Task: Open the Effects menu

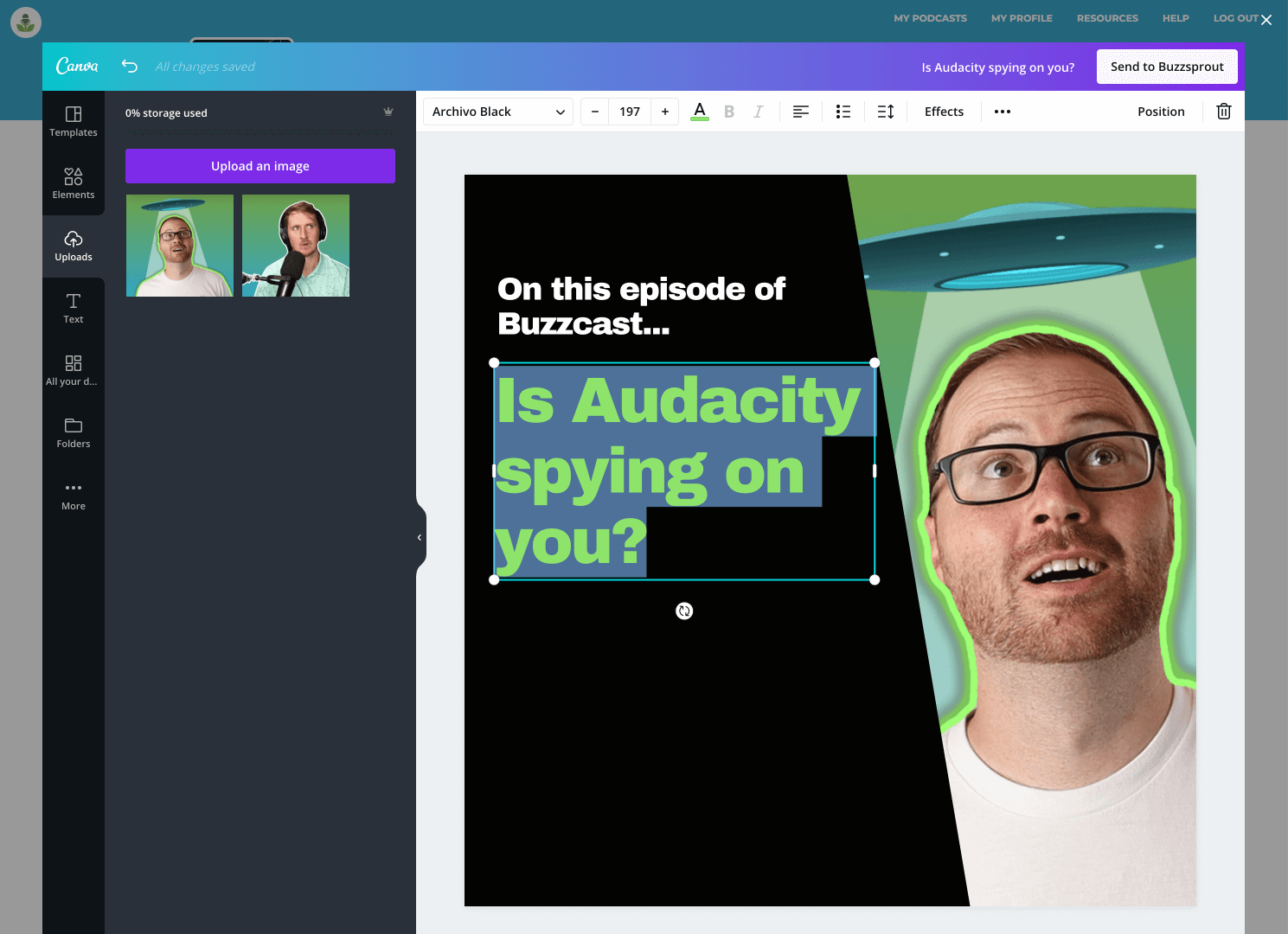Action: [x=944, y=112]
